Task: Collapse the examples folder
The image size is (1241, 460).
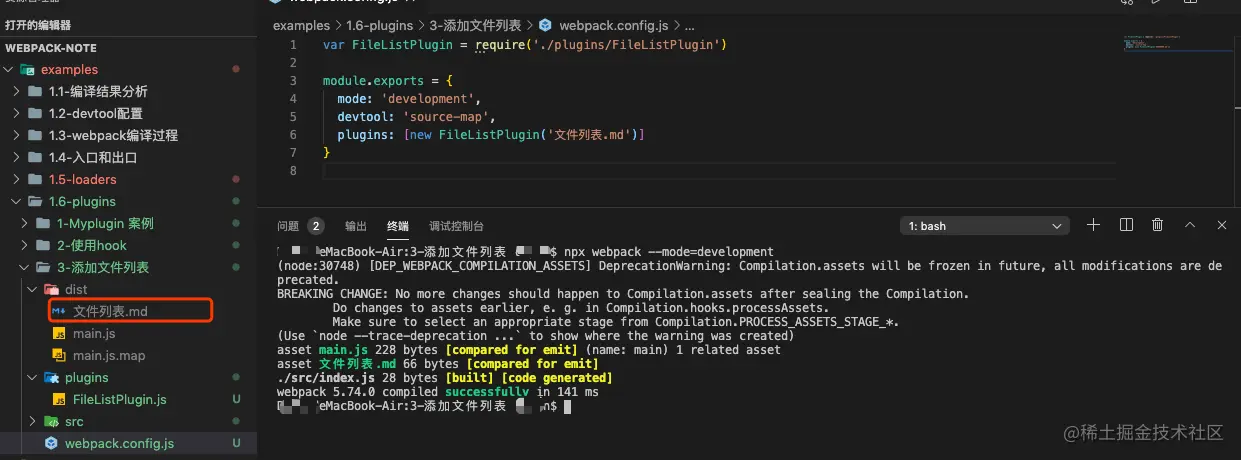Action: (11, 70)
